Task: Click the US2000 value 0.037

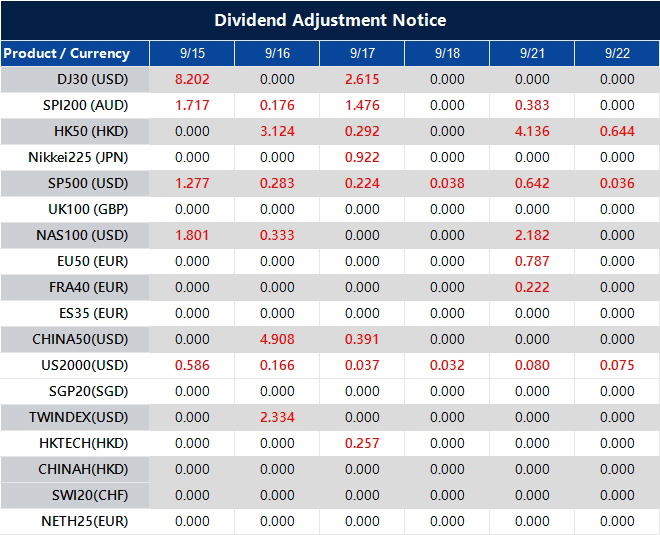Action: [x=362, y=365]
